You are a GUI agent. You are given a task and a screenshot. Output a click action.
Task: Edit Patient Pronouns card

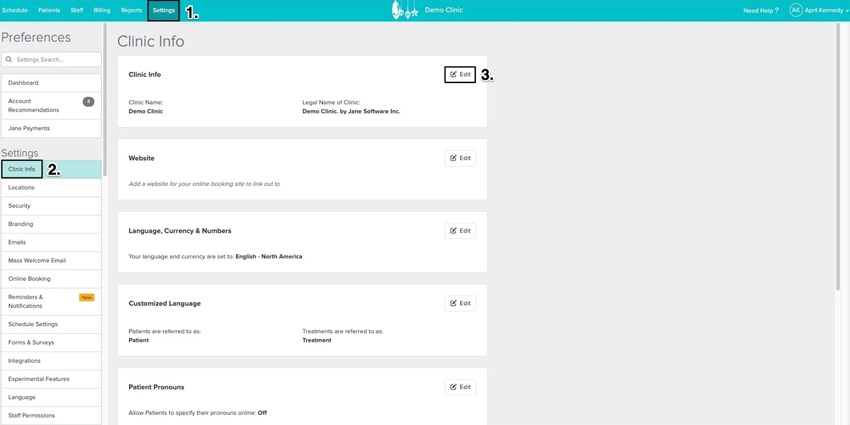click(x=460, y=387)
